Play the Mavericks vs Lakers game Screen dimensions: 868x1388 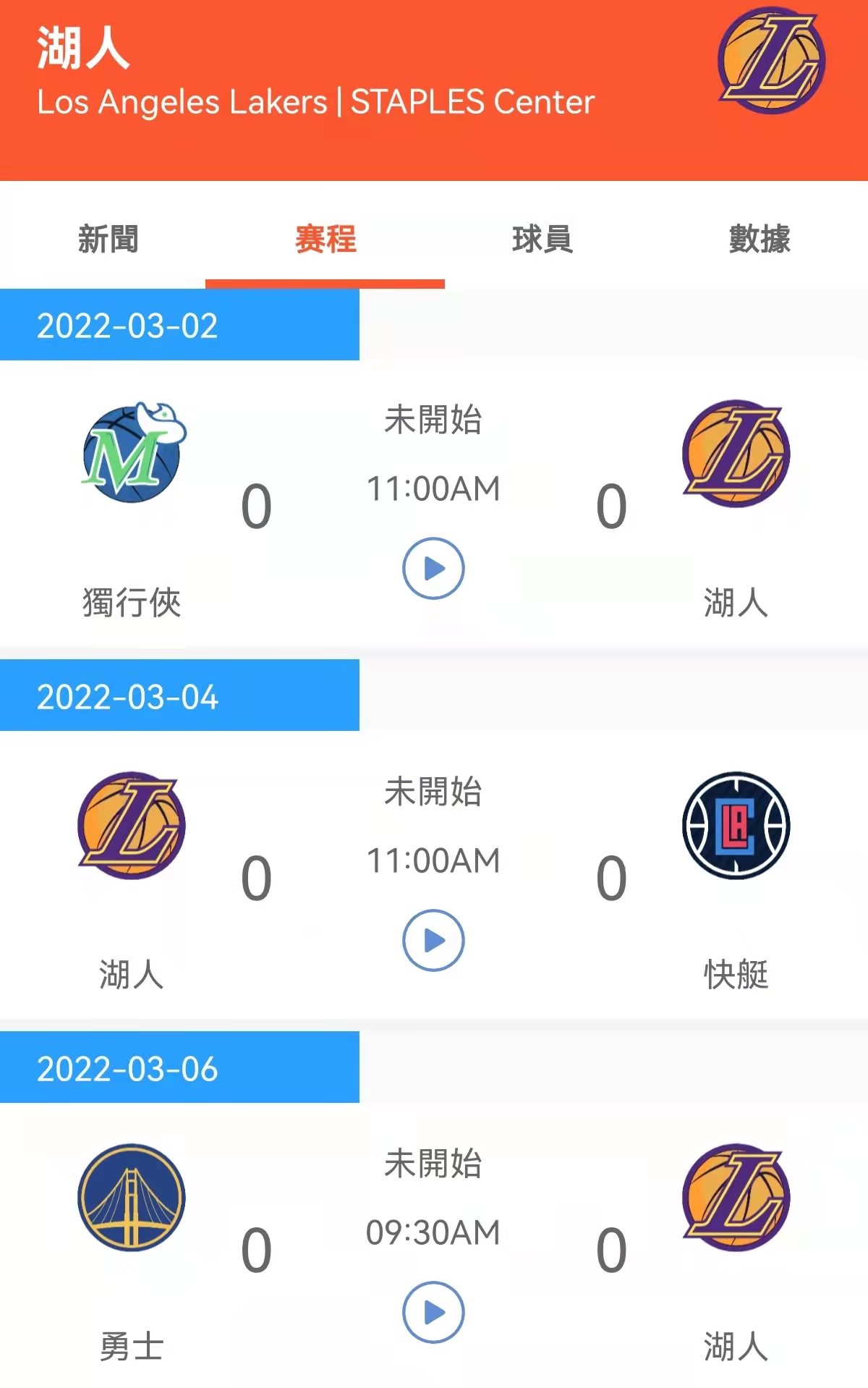coord(433,568)
